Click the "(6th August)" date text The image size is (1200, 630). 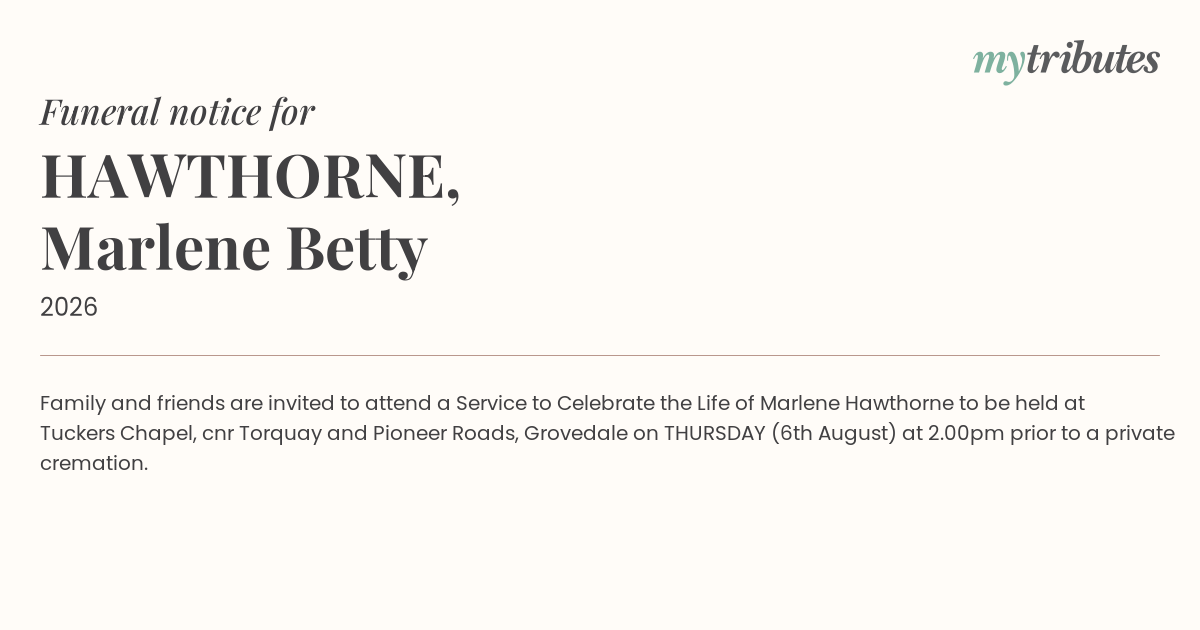point(835,434)
